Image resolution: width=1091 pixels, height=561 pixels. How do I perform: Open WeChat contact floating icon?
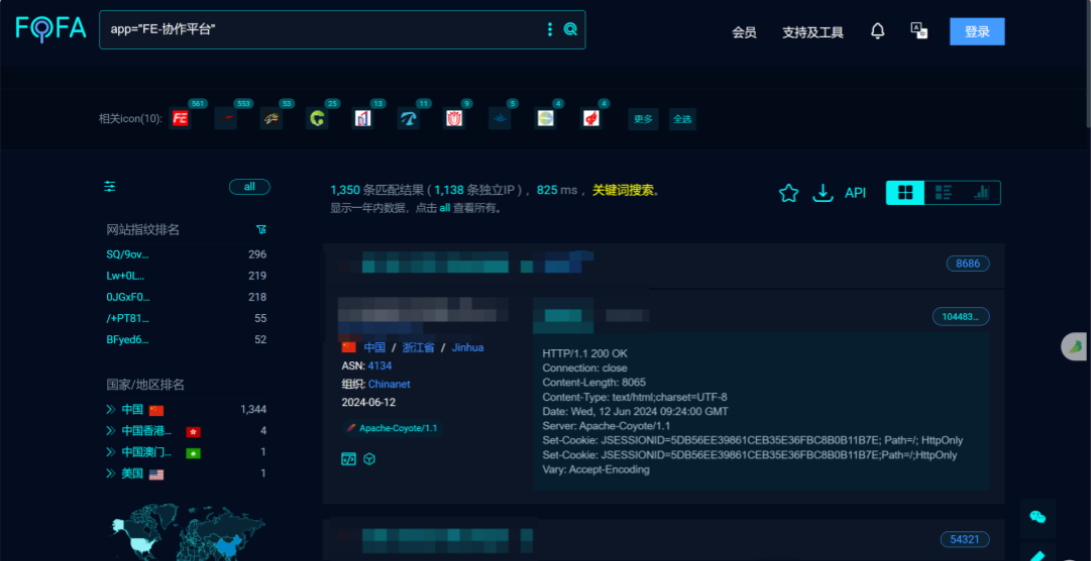pyautogui.click(x=1037, y=517)
